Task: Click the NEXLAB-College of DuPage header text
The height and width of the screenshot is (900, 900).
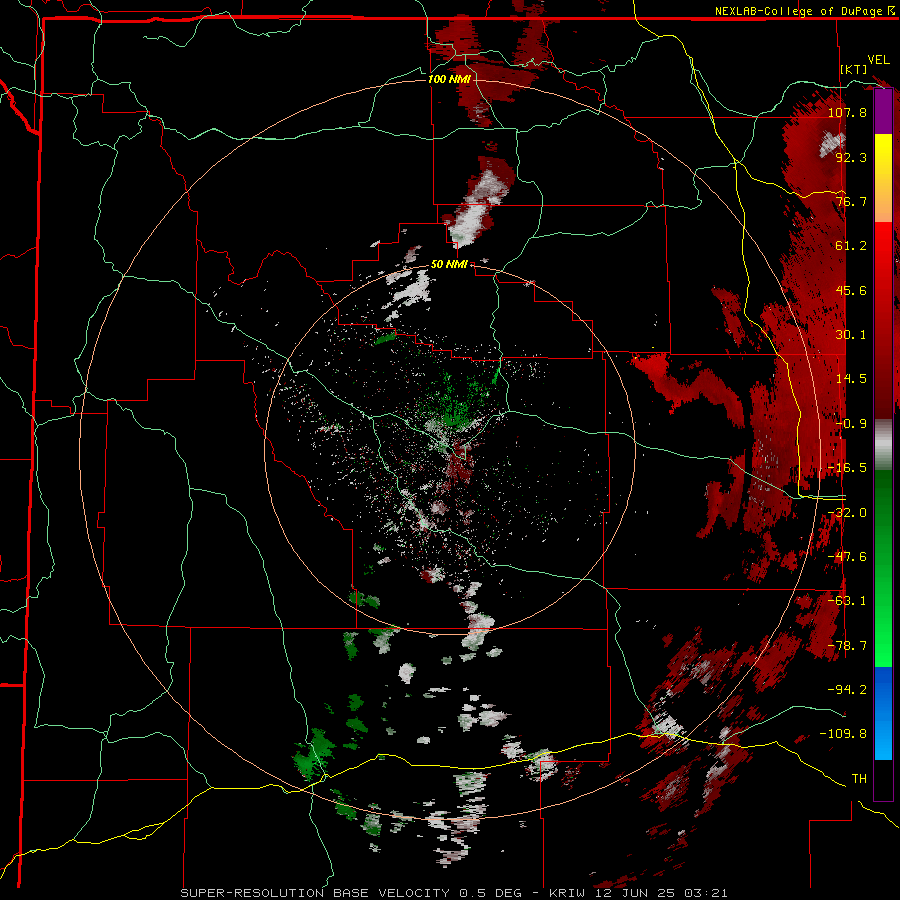Action: pyautogui.click(x=798, y=11)
